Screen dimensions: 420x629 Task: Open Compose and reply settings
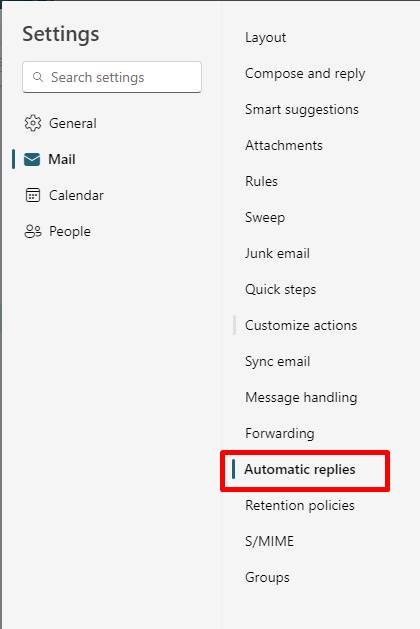pyautogui.click(x=305, y=74)
